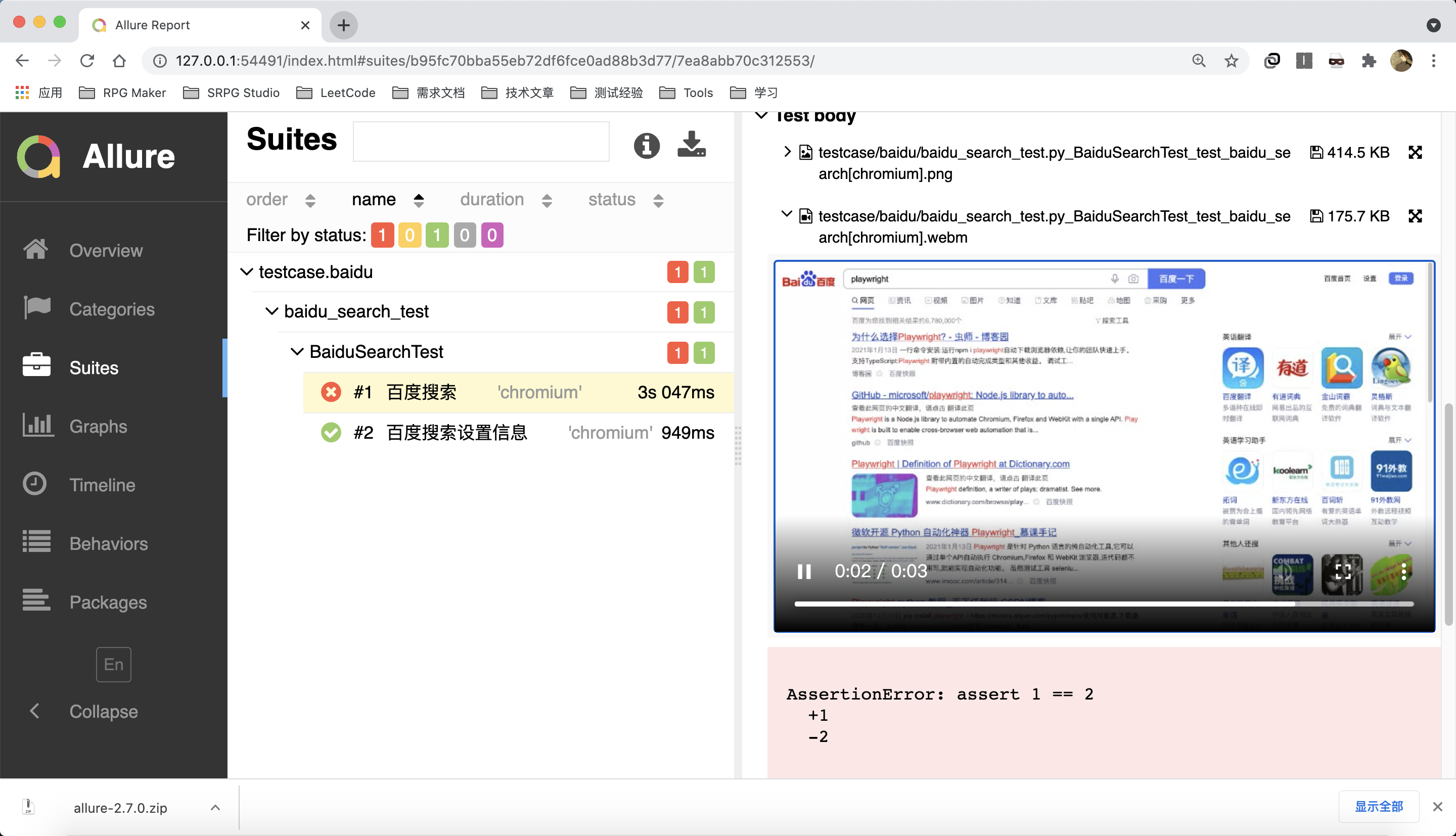Click the download CSV icon
This screenshot has width=1456, height=836.
pyautogui.click(x=691, y=144)
